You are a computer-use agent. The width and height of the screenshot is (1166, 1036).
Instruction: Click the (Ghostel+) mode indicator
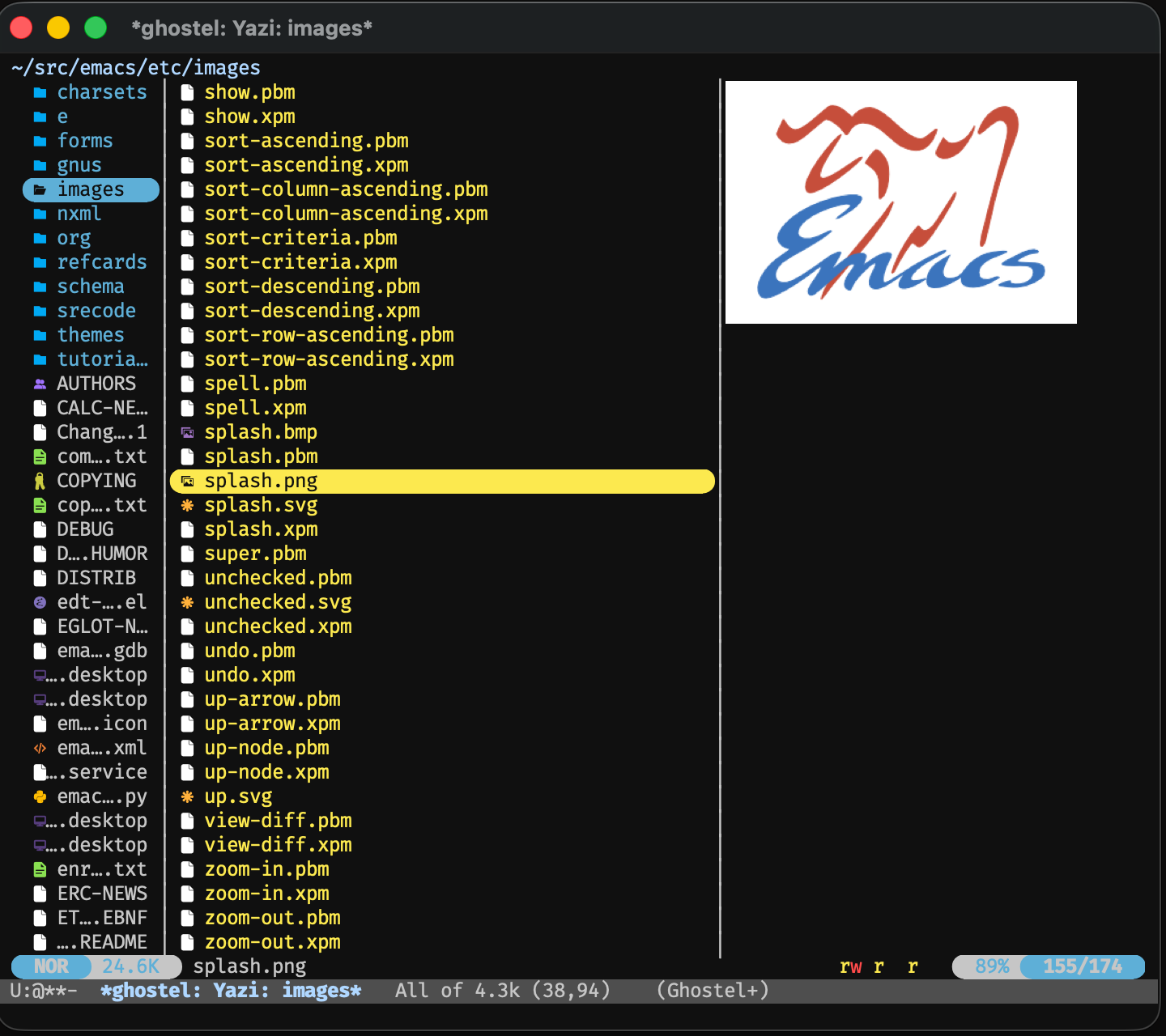click(713, 991)
